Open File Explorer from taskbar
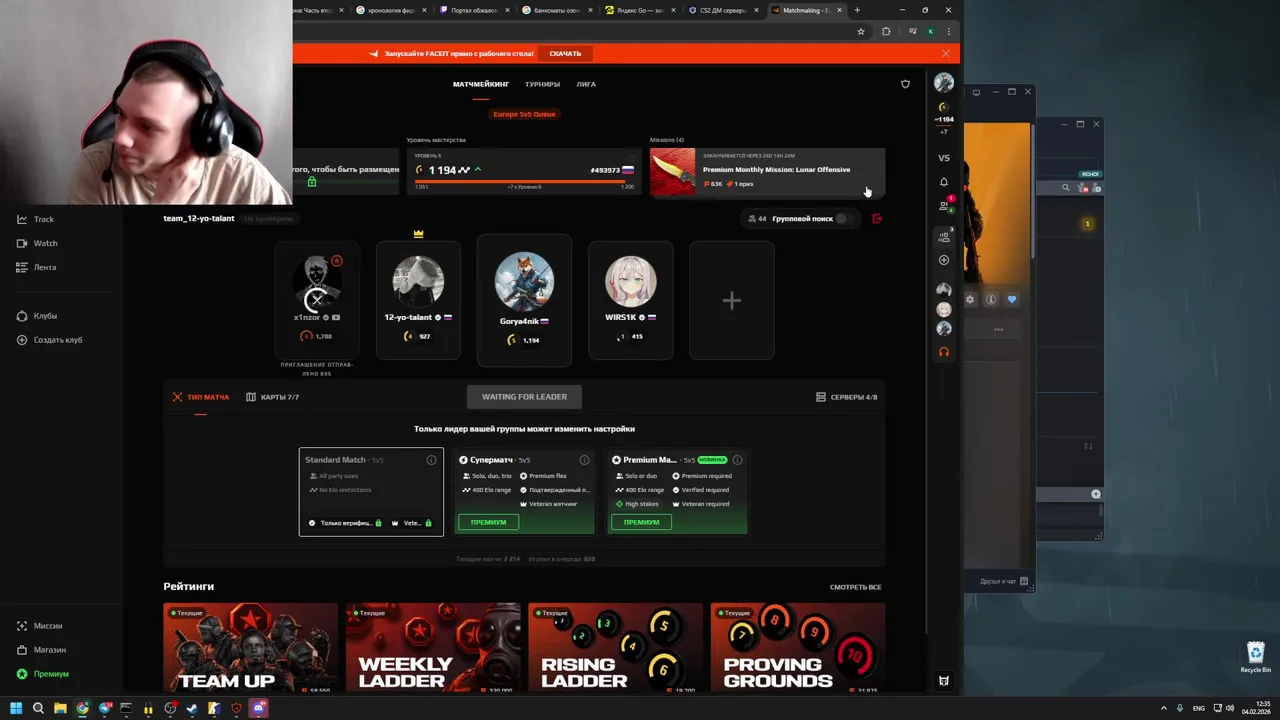This screenshot has height=720, width=1280. [60, 709]
